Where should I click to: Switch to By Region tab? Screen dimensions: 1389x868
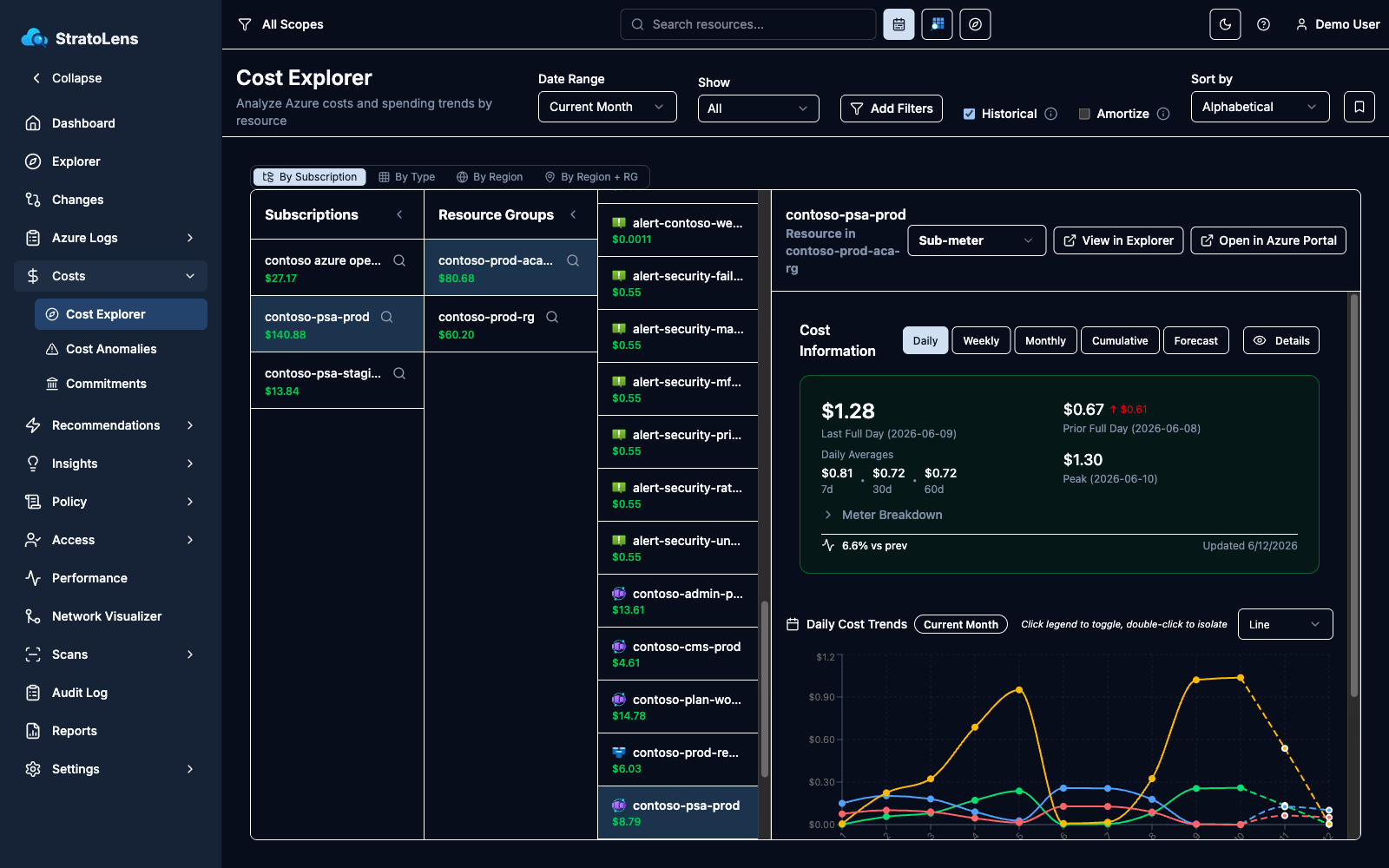point(490,177)
